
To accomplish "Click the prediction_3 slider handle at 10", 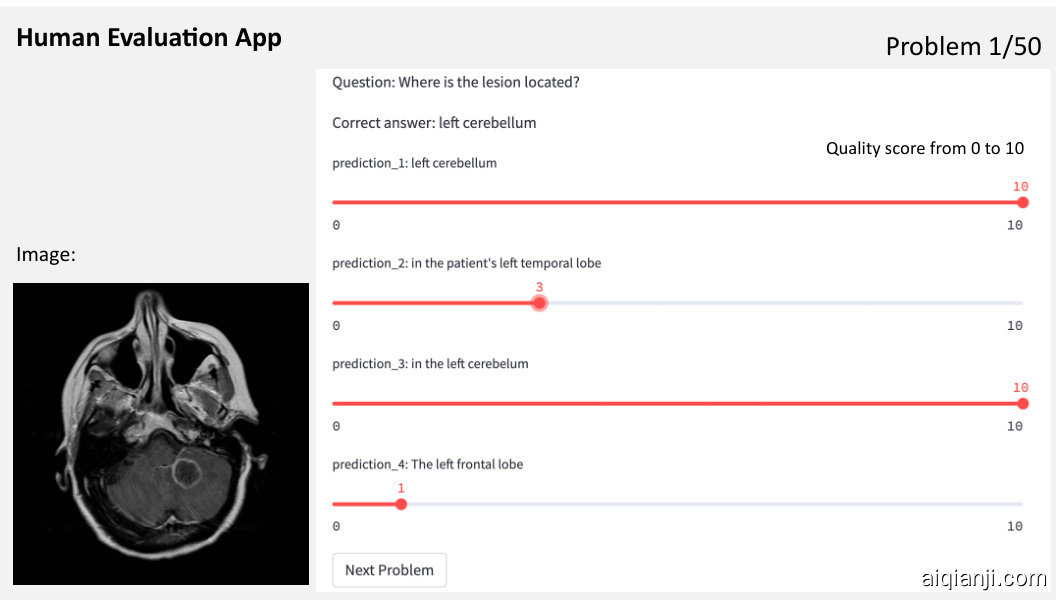I will tap(1022, 403).
